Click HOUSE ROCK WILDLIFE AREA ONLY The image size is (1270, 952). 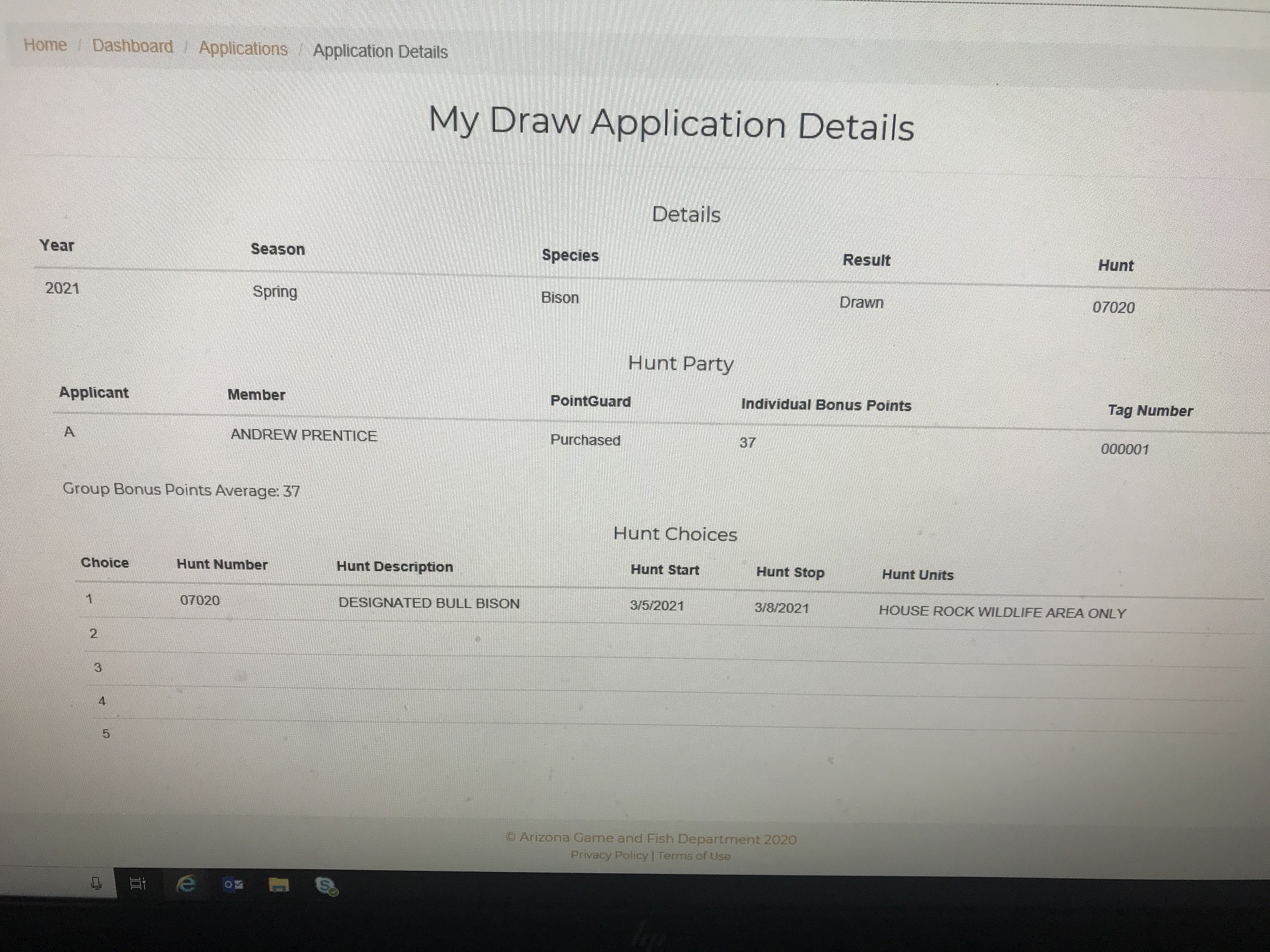point(1003,612)
